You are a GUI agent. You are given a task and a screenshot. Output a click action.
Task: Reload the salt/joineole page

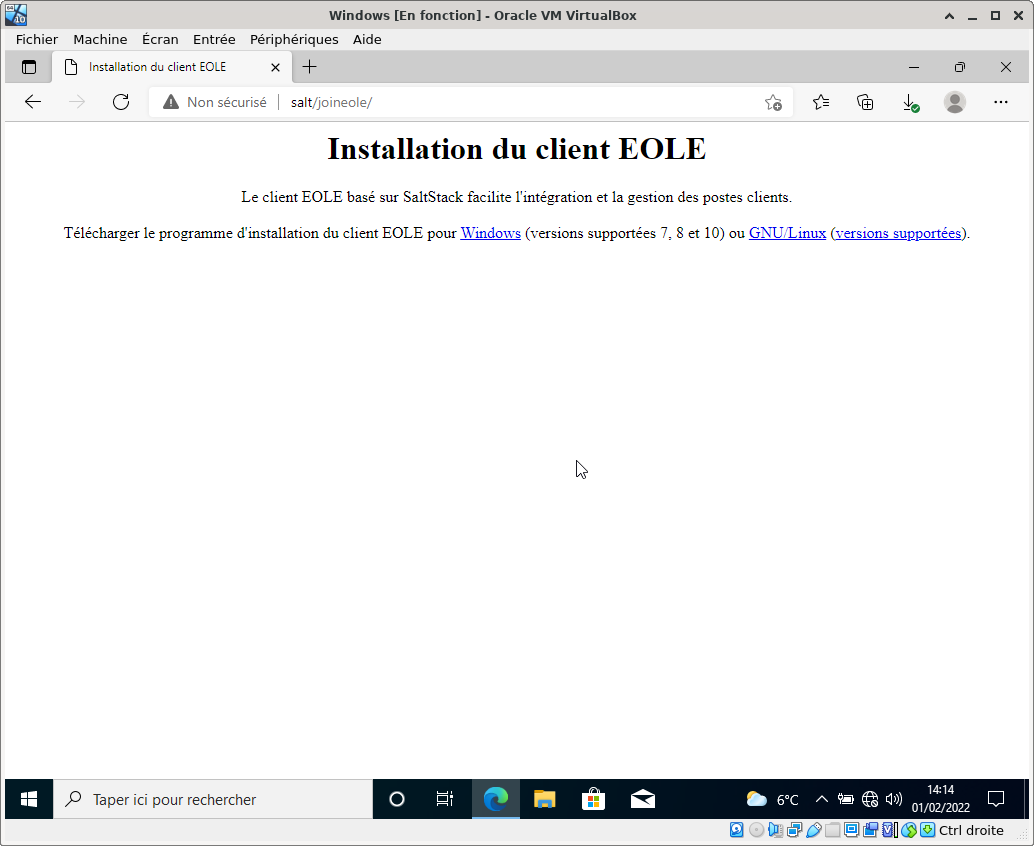click(x=121, y=102)
